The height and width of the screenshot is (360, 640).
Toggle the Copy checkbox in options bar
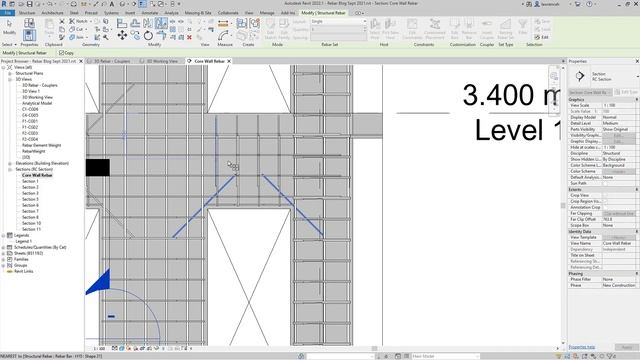point(61,53)
